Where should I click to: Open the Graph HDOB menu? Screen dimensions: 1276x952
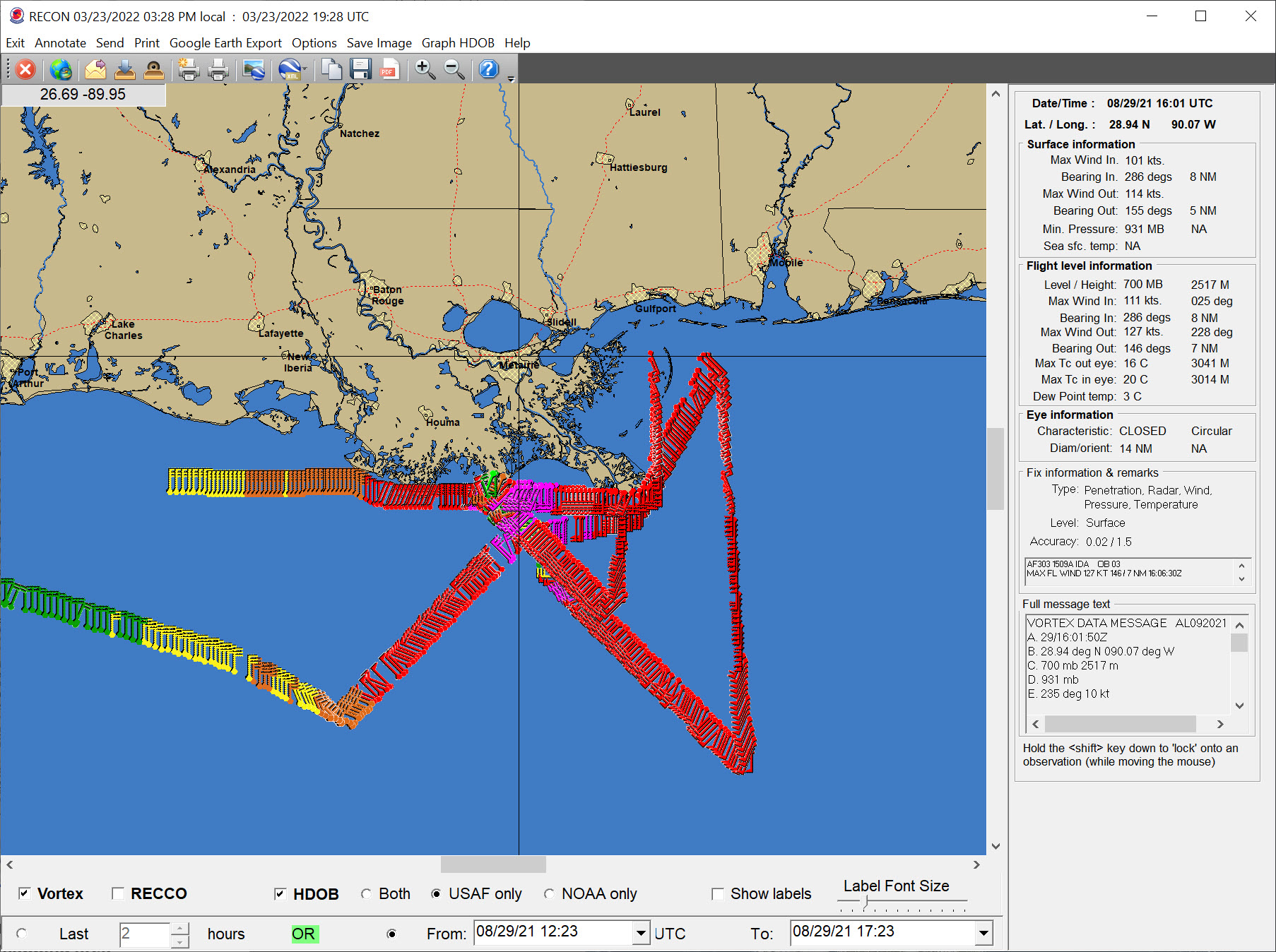(x=457, y=43)
